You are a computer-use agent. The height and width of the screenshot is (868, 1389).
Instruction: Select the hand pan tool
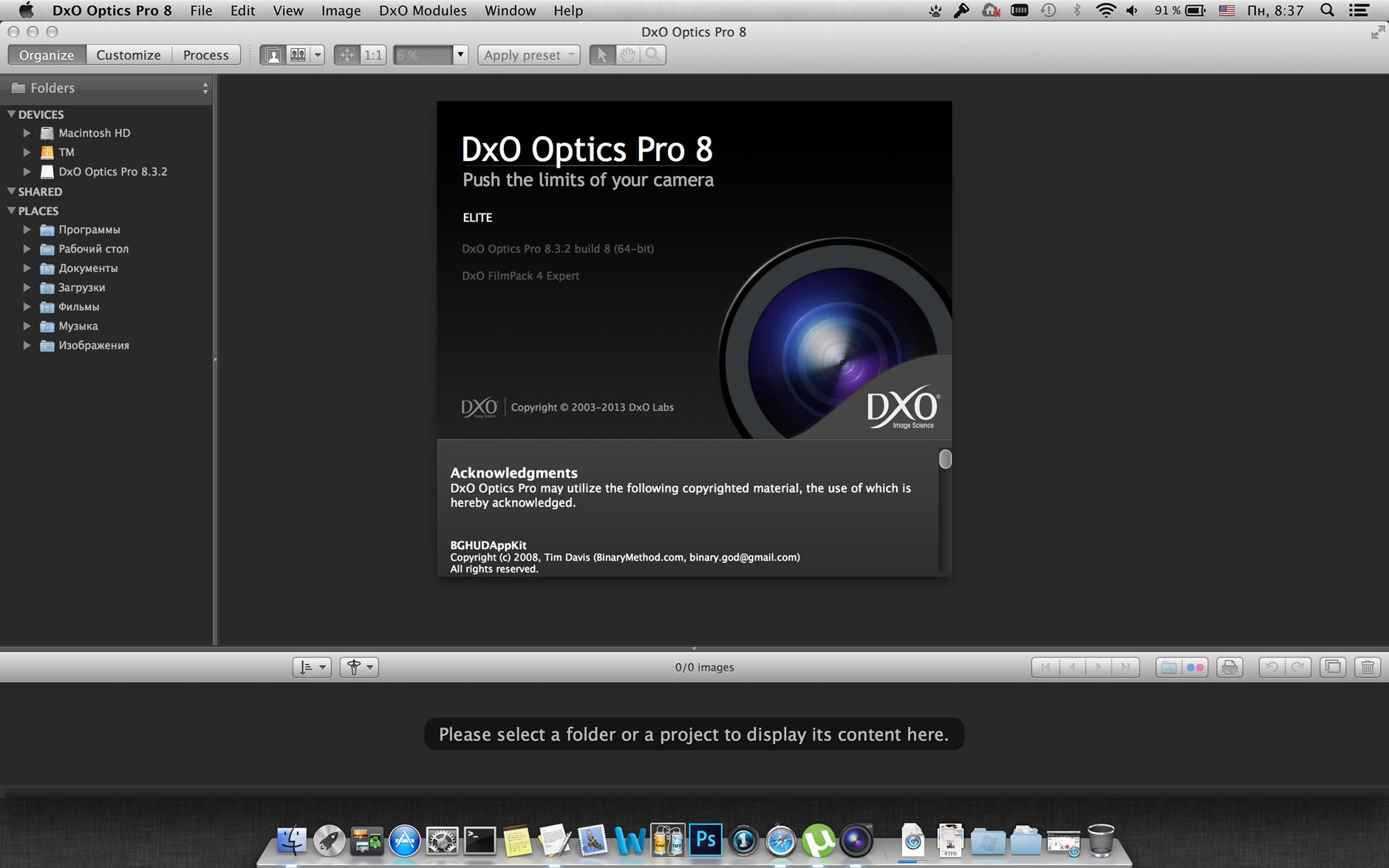(x=627, y=55)
